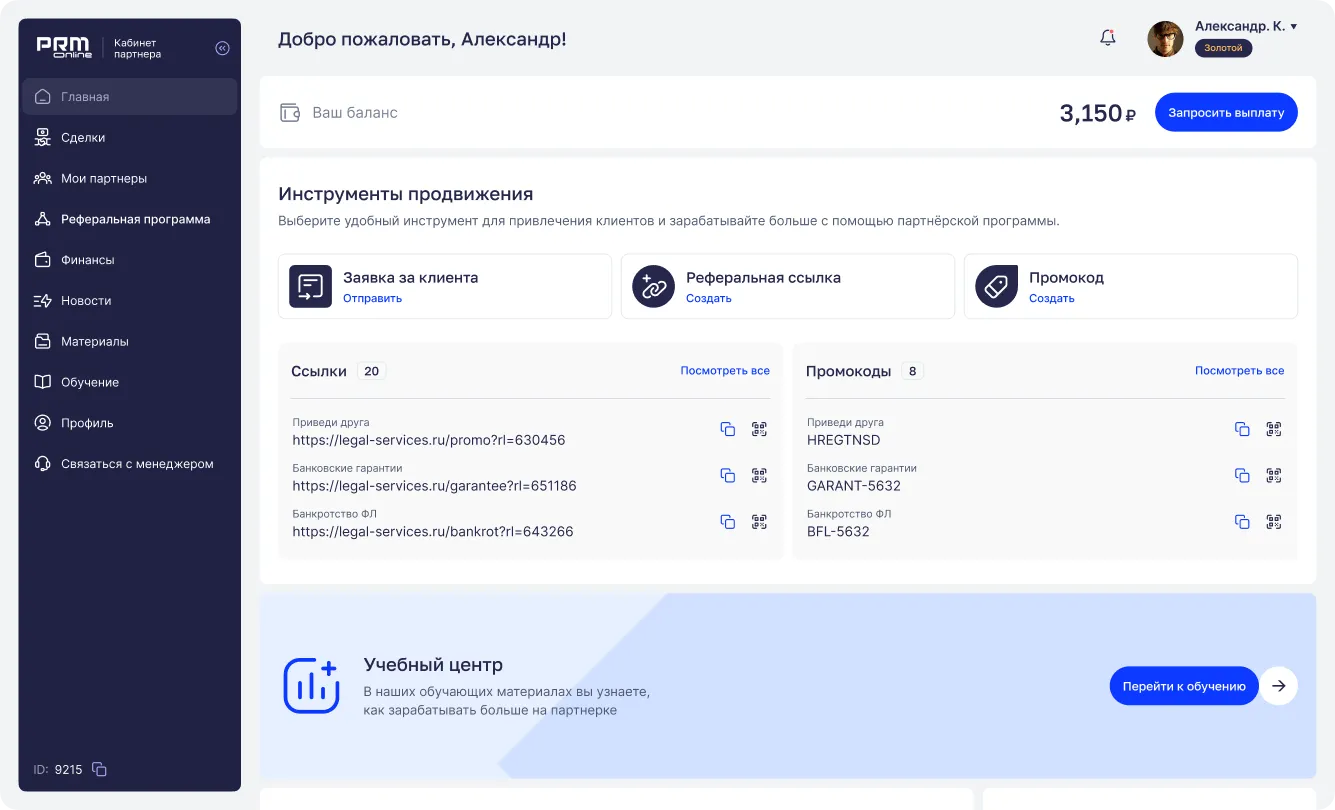Click Создать under Промокод
Viewport: 1335px width, 810px height.
point(1052,298)
